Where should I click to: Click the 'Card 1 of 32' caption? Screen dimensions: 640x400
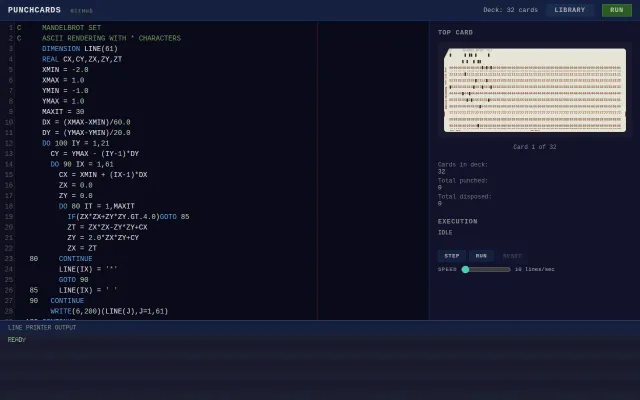pos(535,147)
